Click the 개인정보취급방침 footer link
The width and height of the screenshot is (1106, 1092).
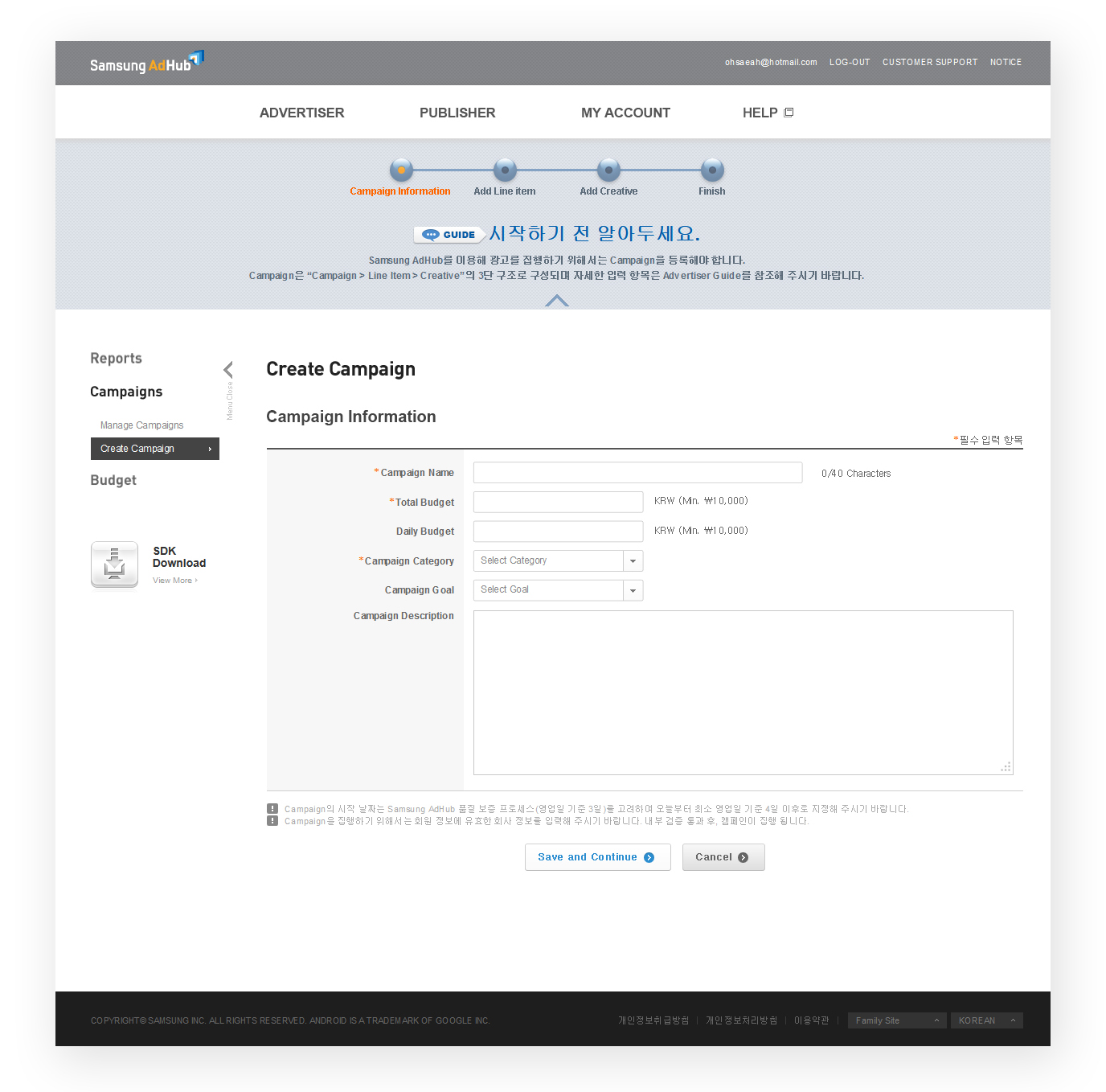pyautogui.click(x=653, y=1020)
